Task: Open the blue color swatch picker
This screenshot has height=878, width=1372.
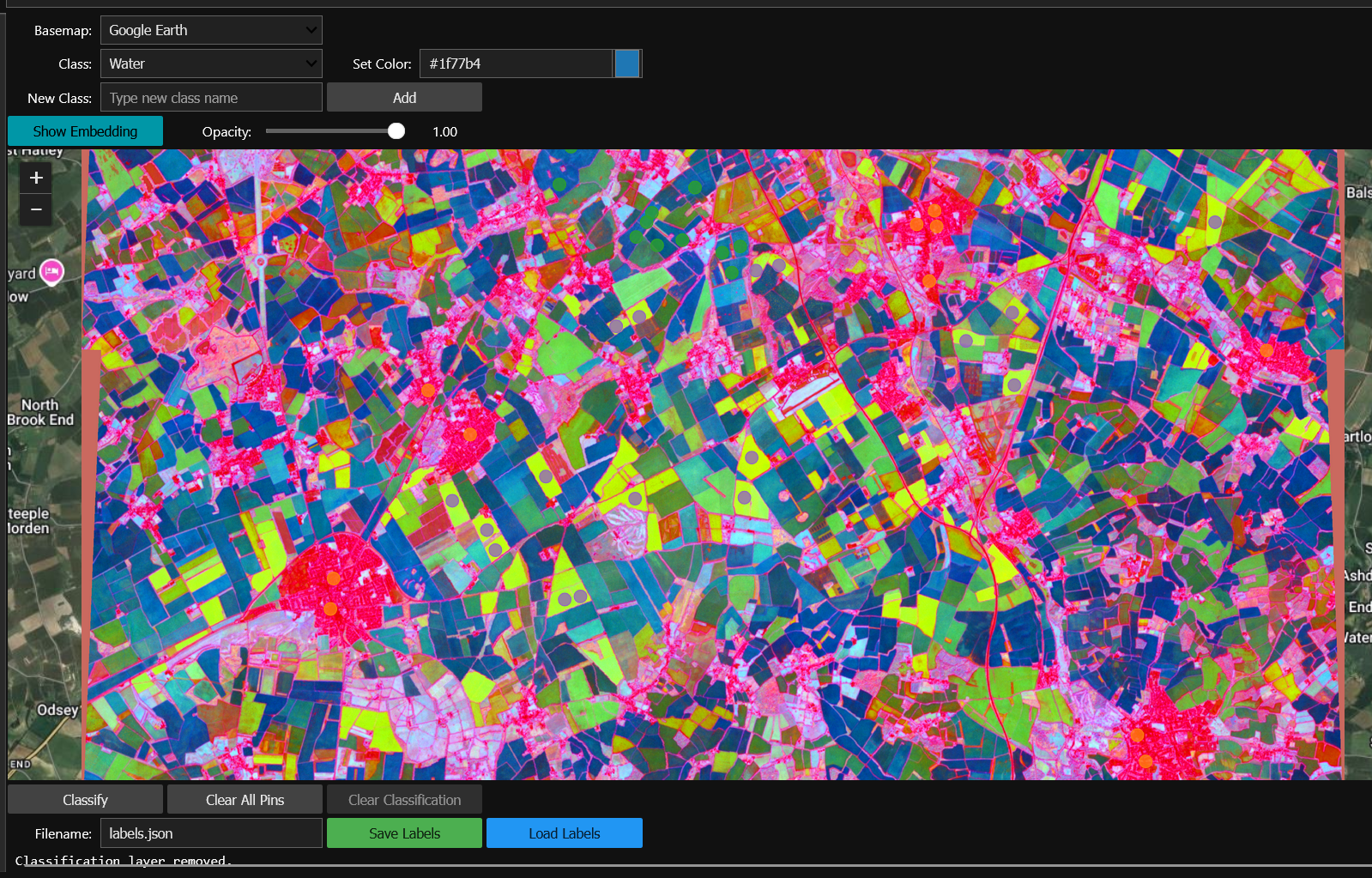Action: (627, 64)
